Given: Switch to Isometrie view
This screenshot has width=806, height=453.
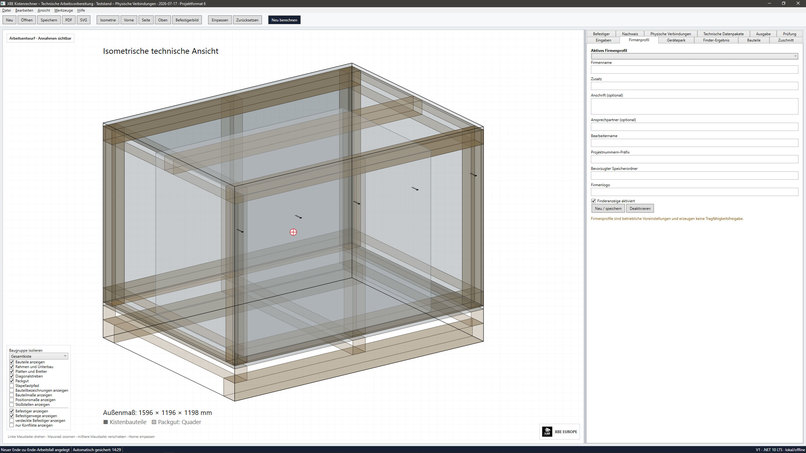Looking at the screenshot, I should (x=108, y=20).
